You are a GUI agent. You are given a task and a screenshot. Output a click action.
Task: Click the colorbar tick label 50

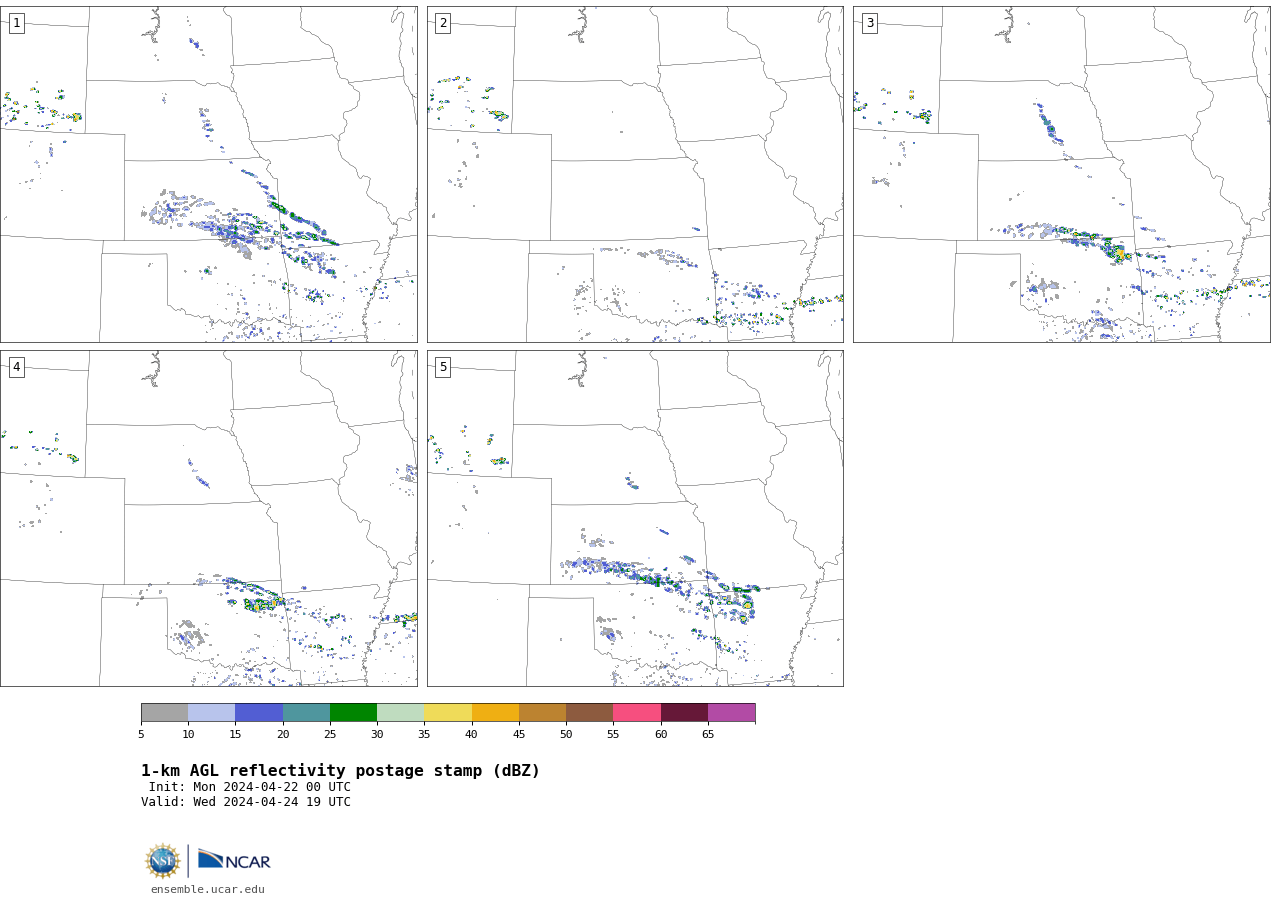(x=566, y=734)
